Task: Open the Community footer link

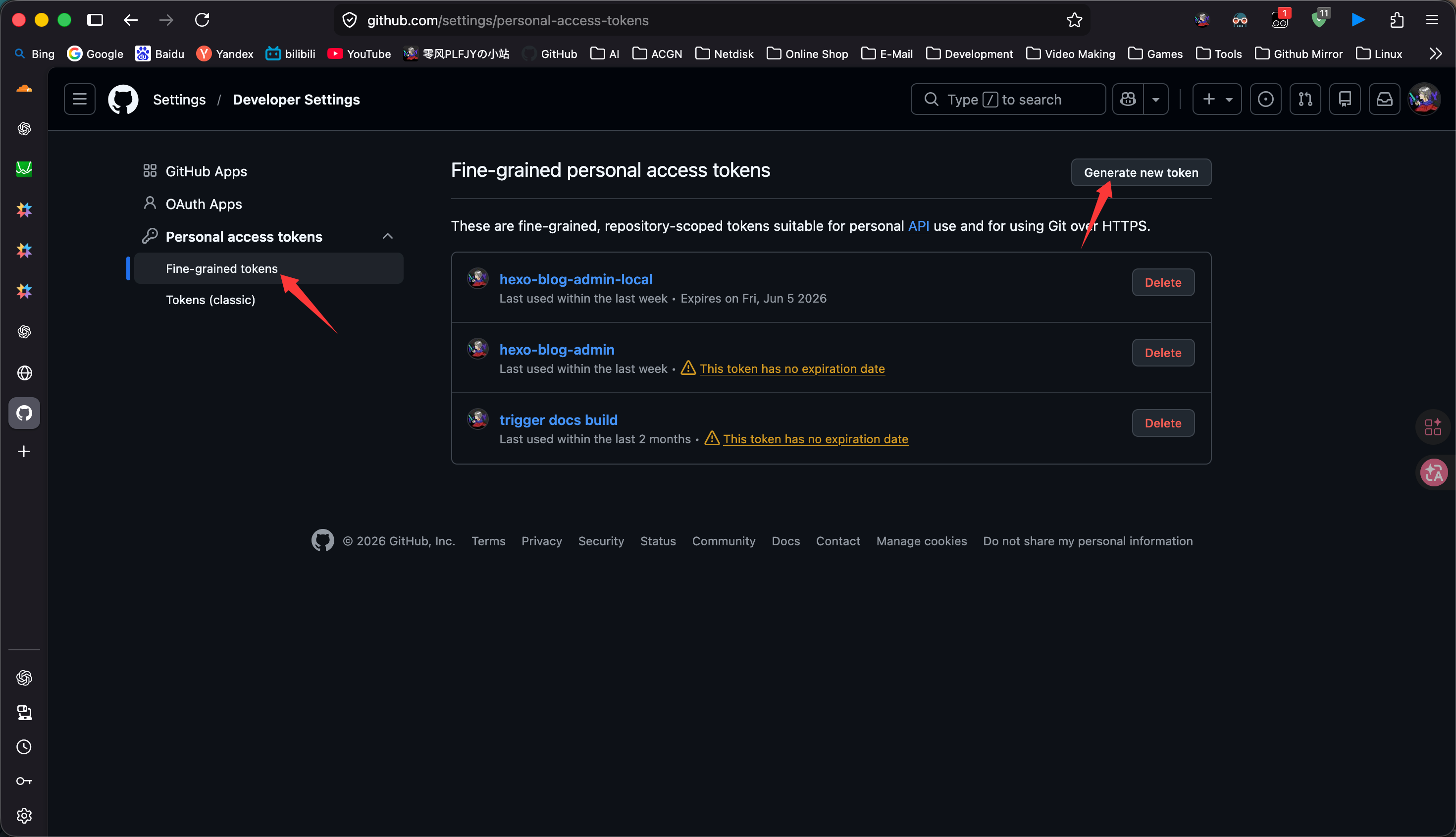Action: (x=724, y=541)
